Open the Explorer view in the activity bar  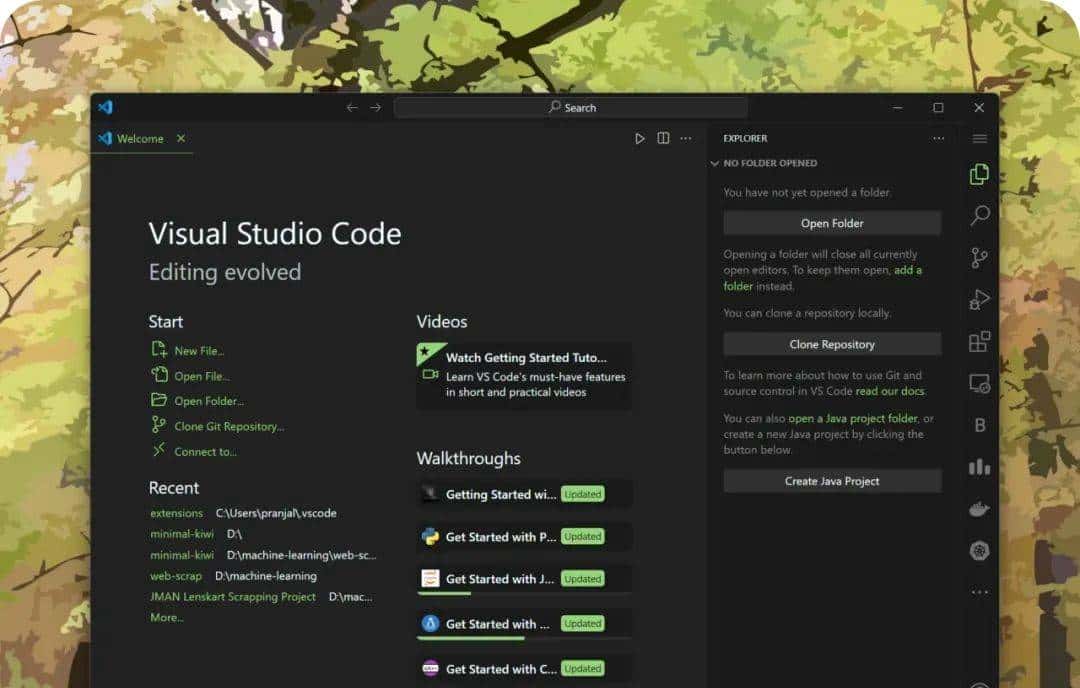coord(979,173)
